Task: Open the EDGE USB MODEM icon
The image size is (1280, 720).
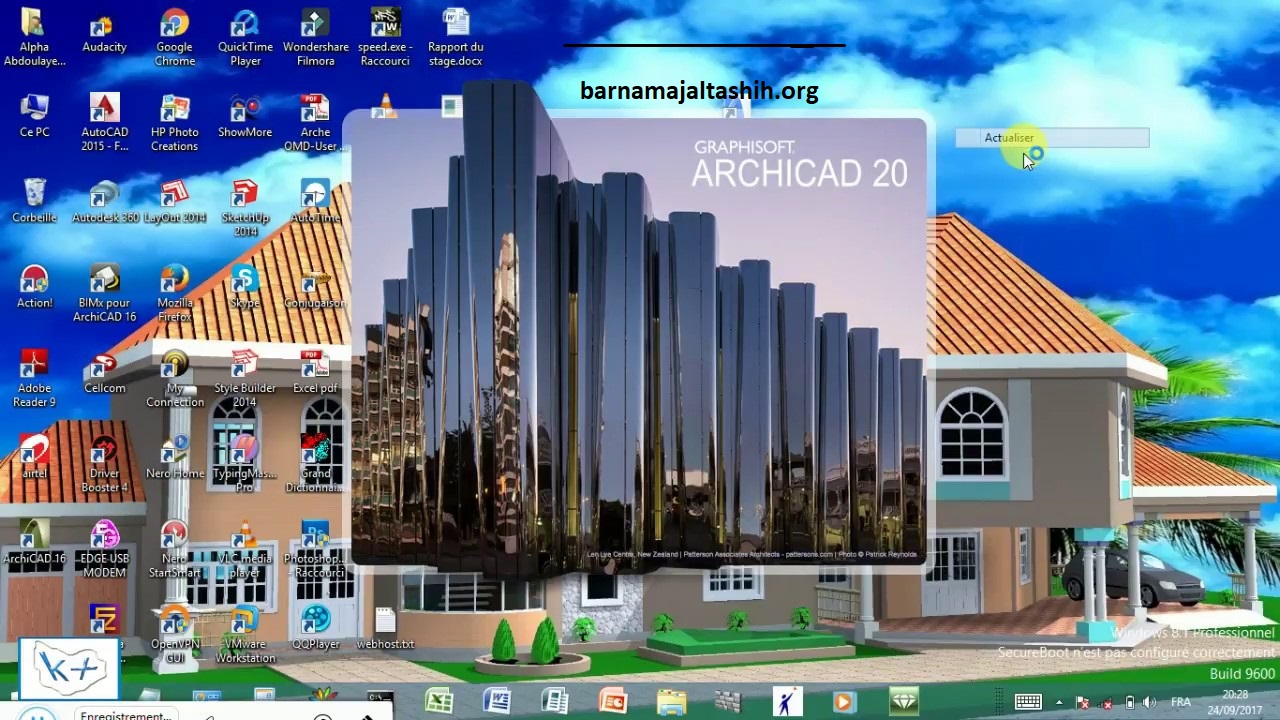Action: tap(104, 548)
